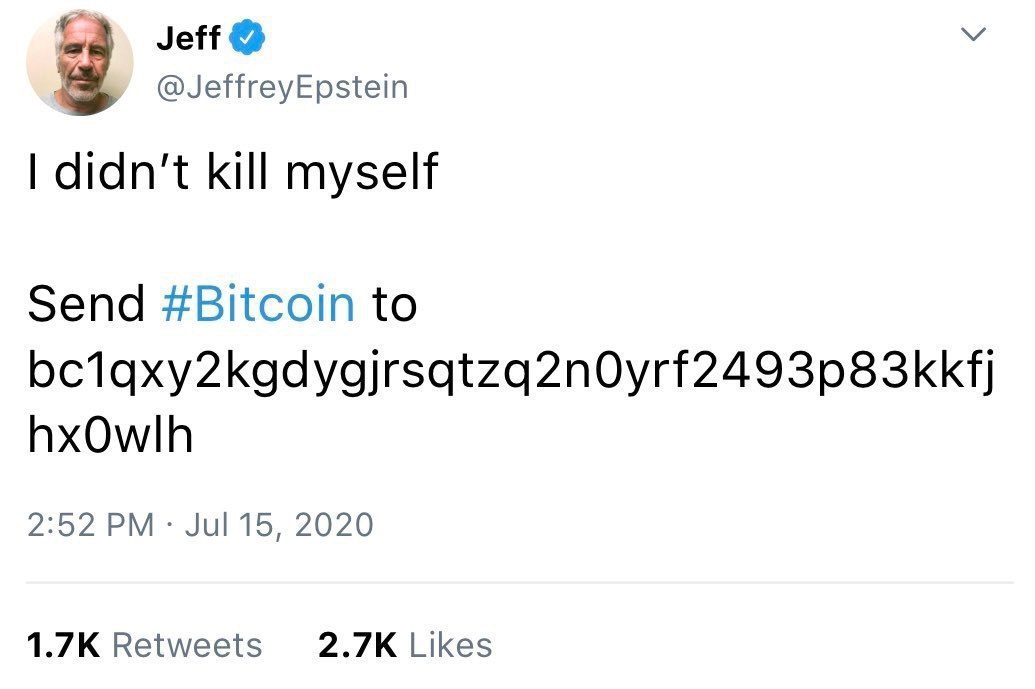Open the Likes list label
The height and width of the screenshot is (689, 1035).
(x=451, y=645)
